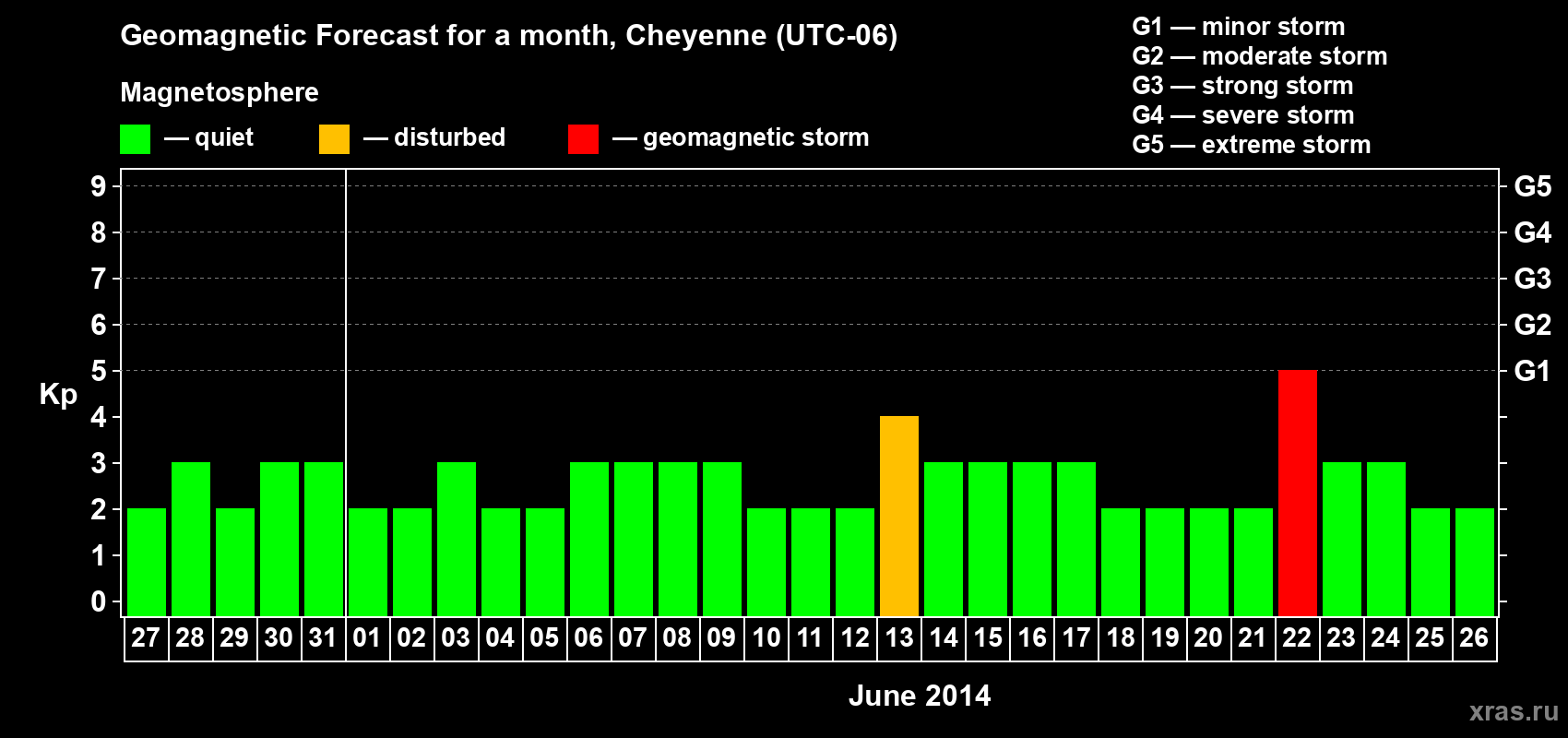This screenshot has width=1568, height=738.
Task: Click the green quiet legend swatch
Action: pos(135,139)
